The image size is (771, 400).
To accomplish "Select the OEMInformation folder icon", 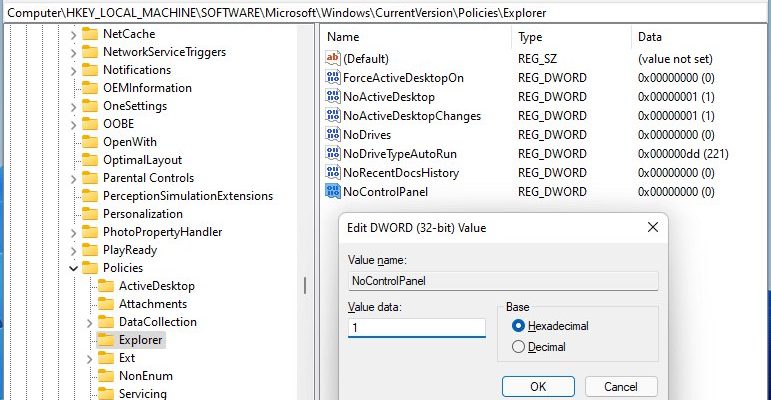I will pos(90,88).
